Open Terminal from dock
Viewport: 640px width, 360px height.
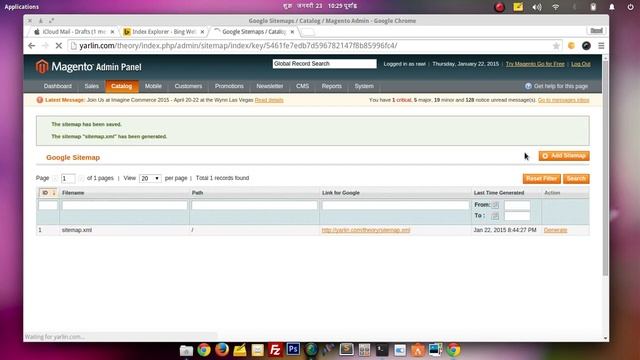[x=382, y=350]
